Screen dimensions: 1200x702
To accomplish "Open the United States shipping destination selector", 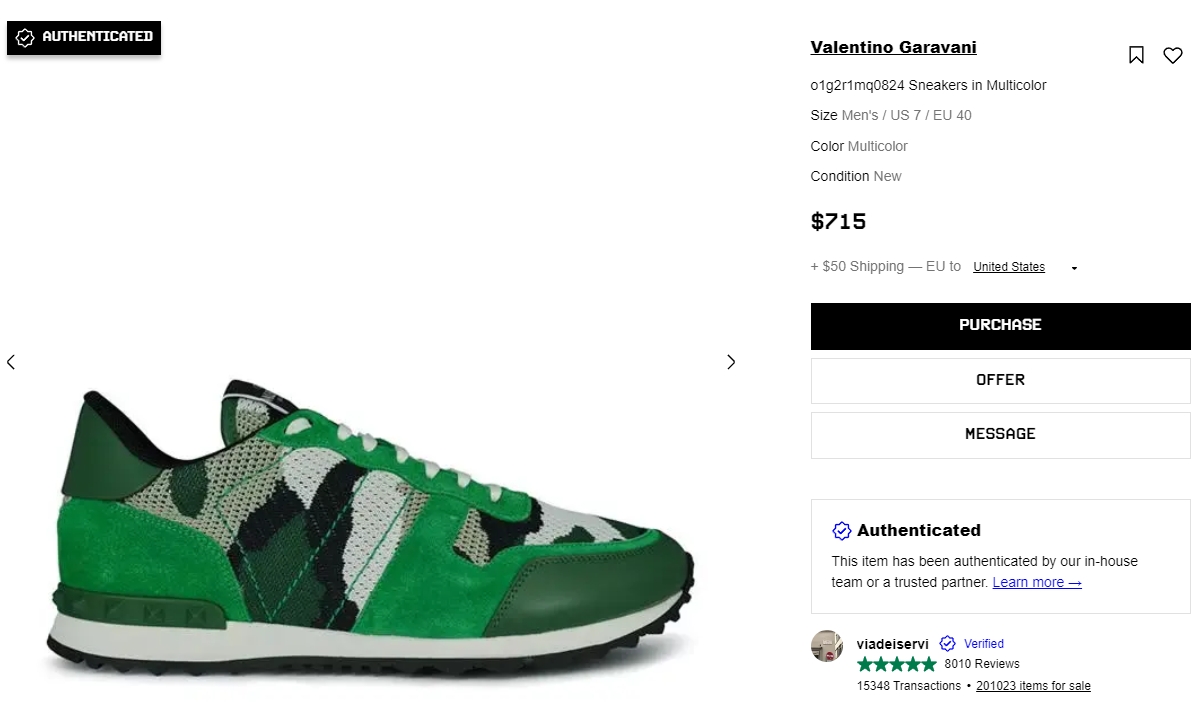I will (1008, 267).
